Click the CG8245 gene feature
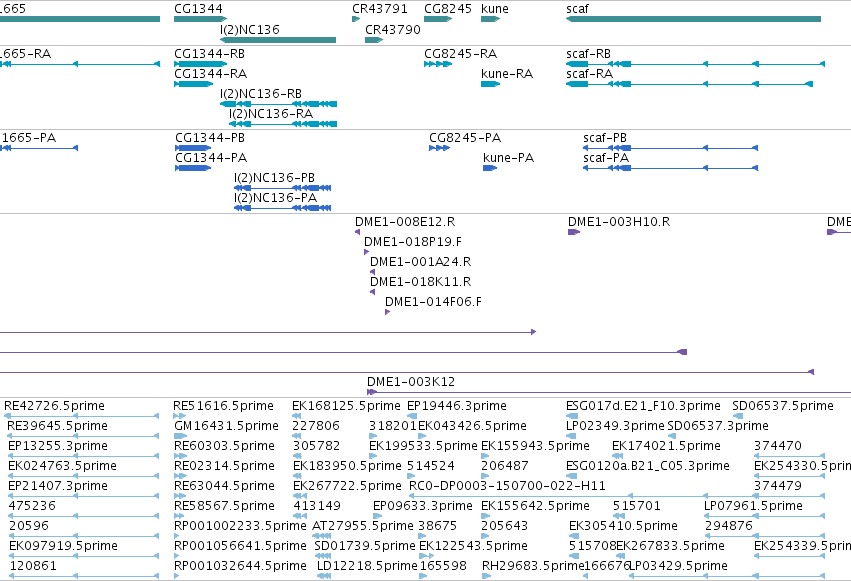 (x=438, y=19)
